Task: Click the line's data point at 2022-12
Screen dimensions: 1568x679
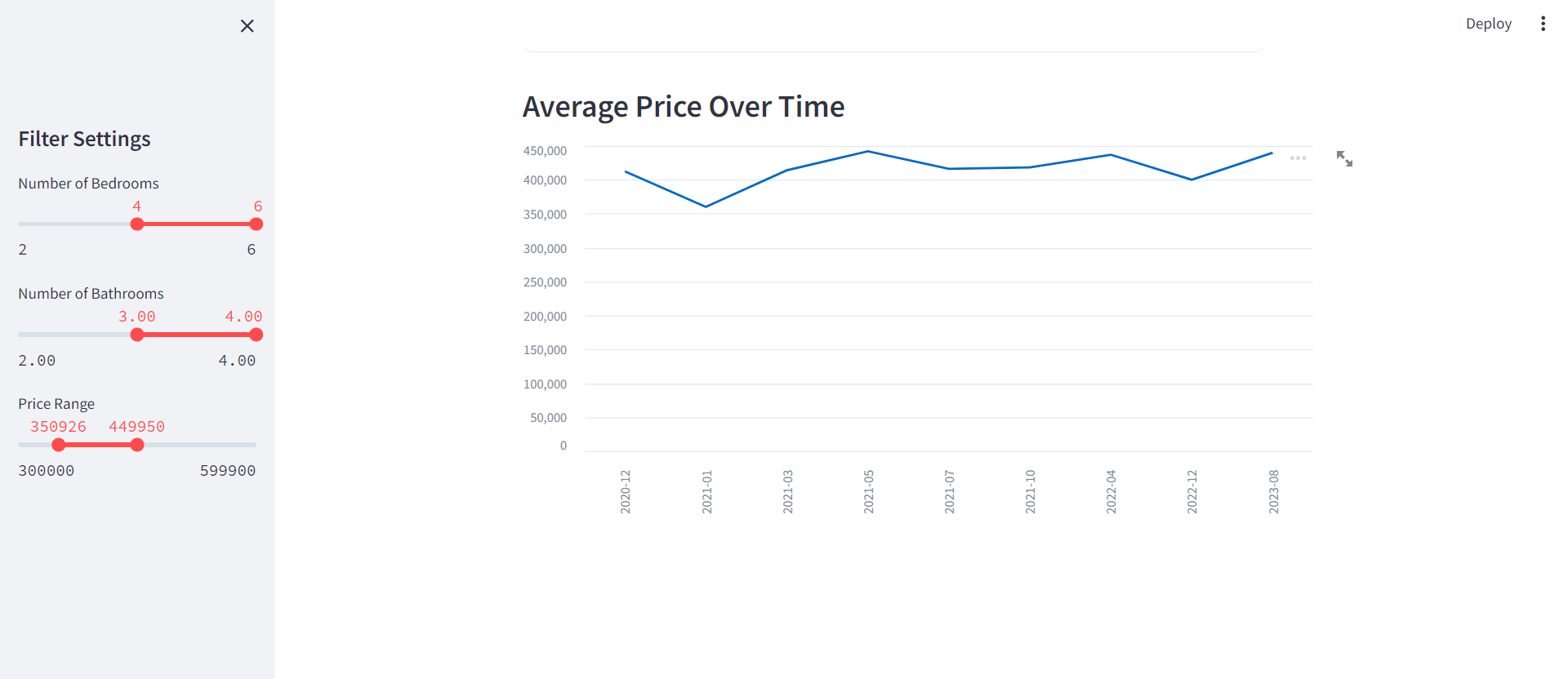Action: (x=1192, y=180)
